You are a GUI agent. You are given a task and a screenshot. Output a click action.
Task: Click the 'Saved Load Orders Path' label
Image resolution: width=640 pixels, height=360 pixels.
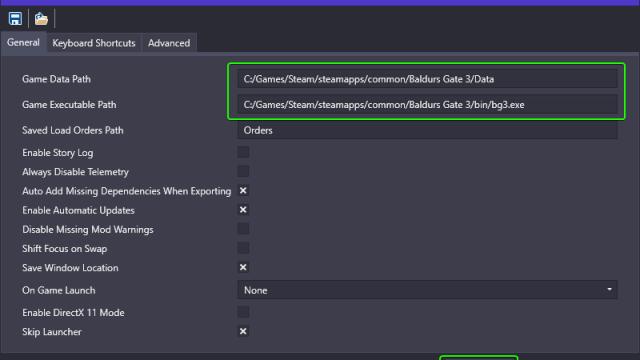[x=73, y=131]
